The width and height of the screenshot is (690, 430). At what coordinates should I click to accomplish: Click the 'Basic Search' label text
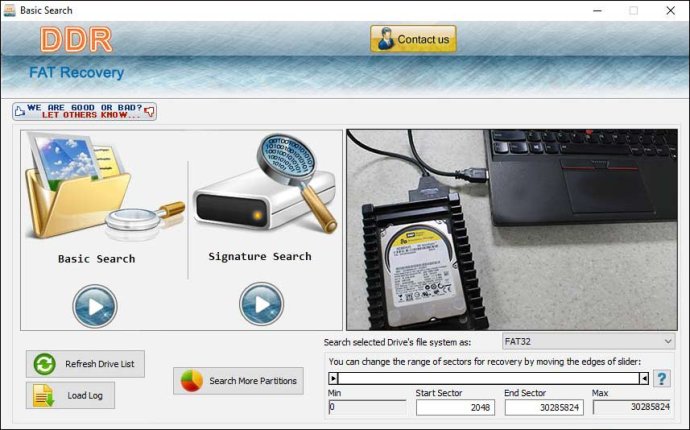(96, 259)
